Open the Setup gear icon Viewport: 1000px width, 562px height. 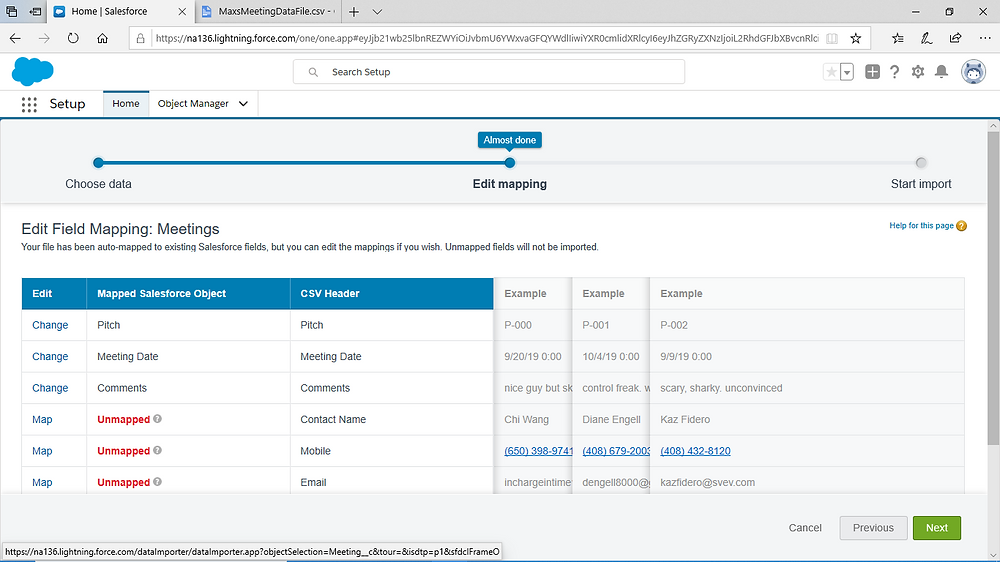[x=918, y=72]
